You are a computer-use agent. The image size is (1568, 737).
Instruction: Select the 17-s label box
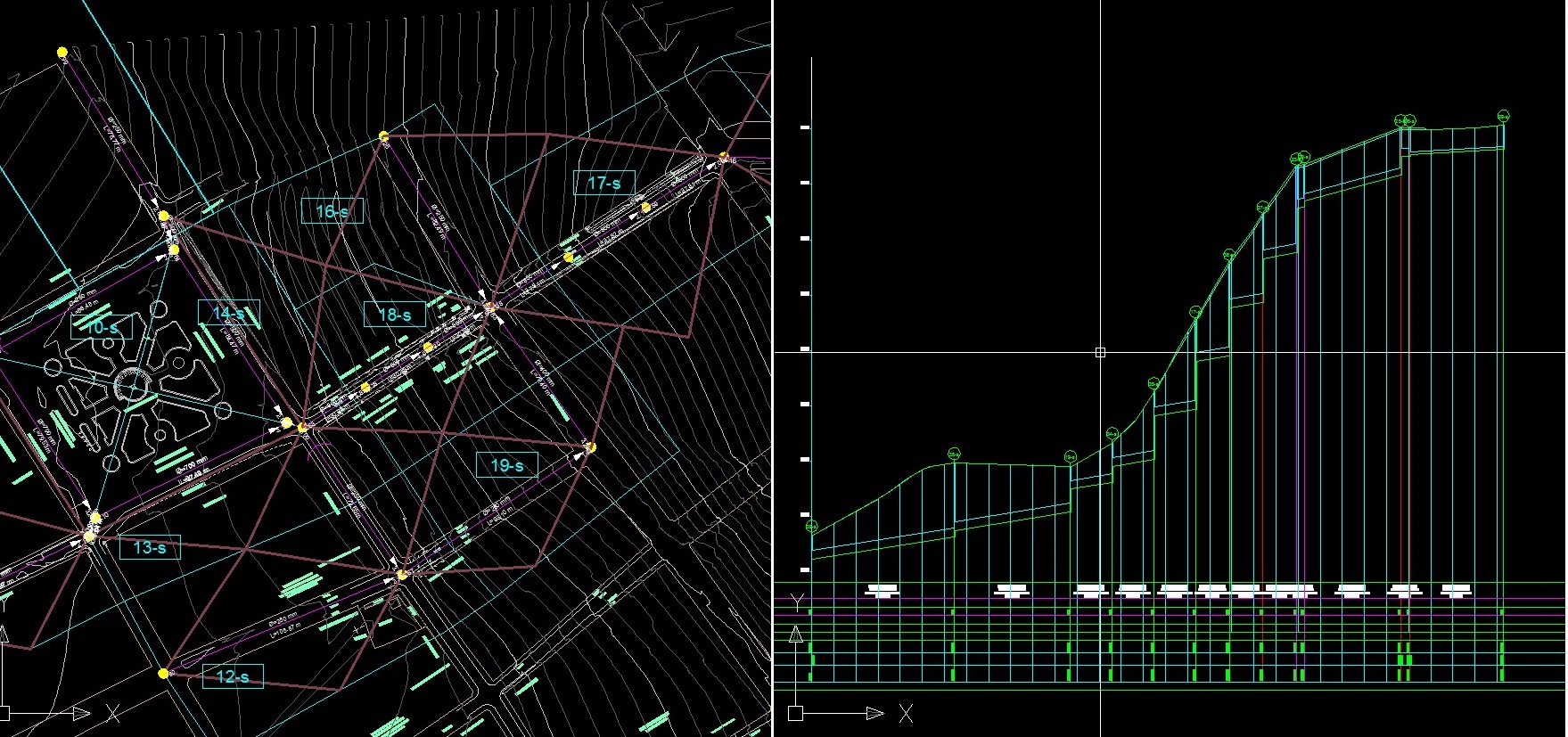[x=603, y=183]
